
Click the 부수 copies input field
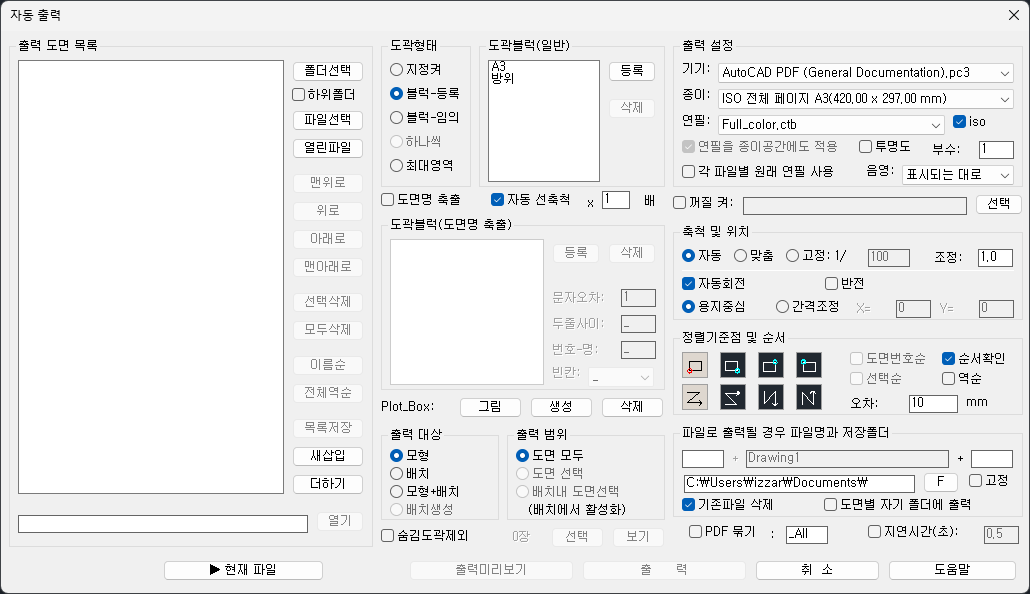point(996,149)
